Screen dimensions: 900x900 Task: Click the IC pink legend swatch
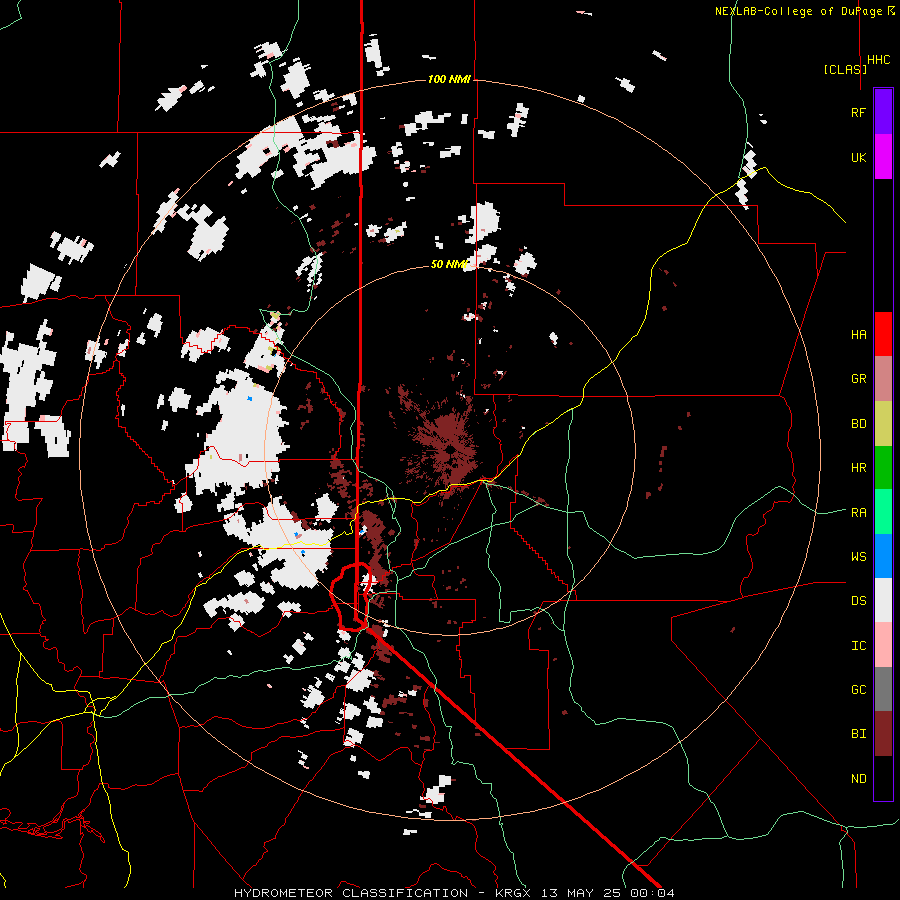click(x=883, y=645)
